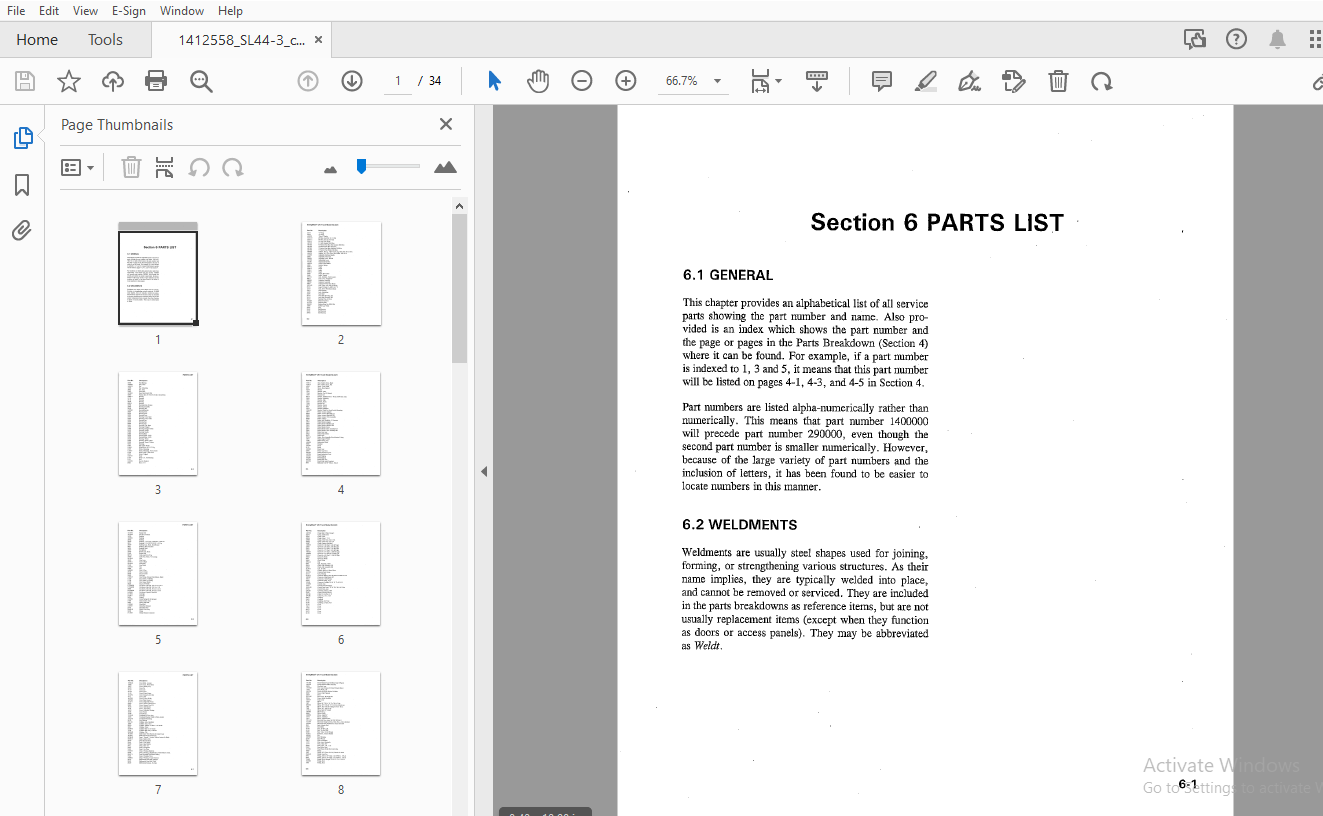Close the 1412558_SL44-3 document tab

point(318,40)
